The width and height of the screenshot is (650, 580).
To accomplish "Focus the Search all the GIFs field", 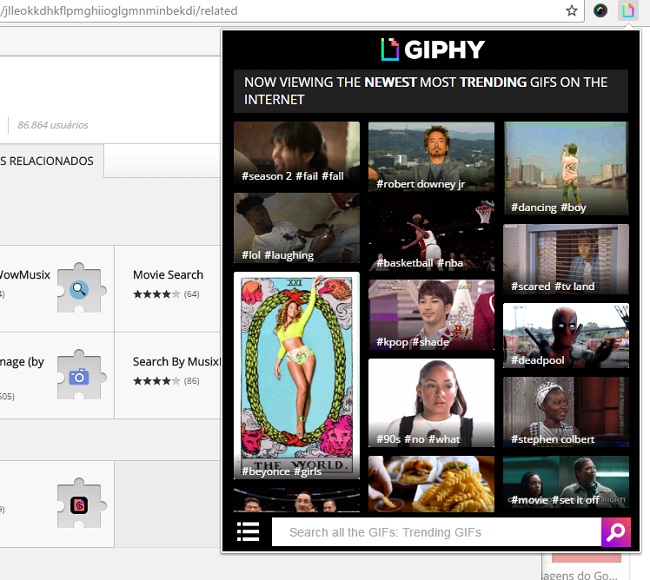I will pyautogui.click(x=436, y=532).
